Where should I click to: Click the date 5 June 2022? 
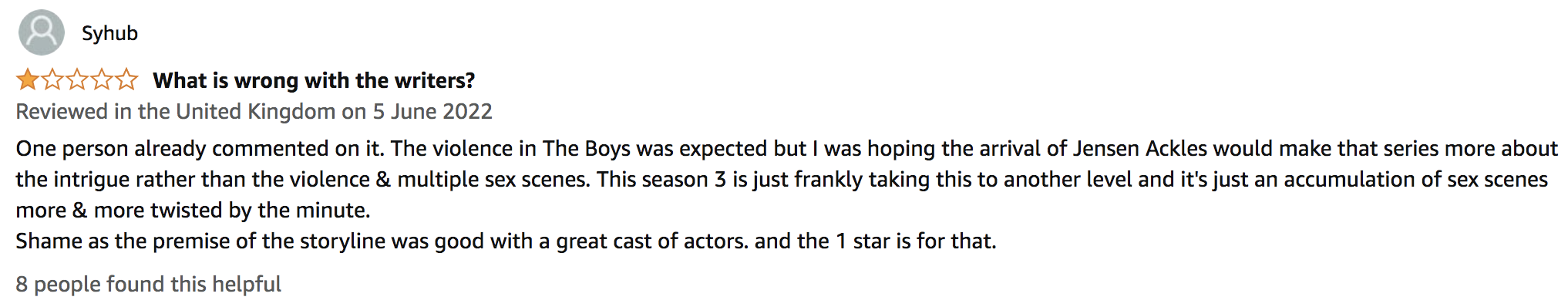click(x=432, y=112)
